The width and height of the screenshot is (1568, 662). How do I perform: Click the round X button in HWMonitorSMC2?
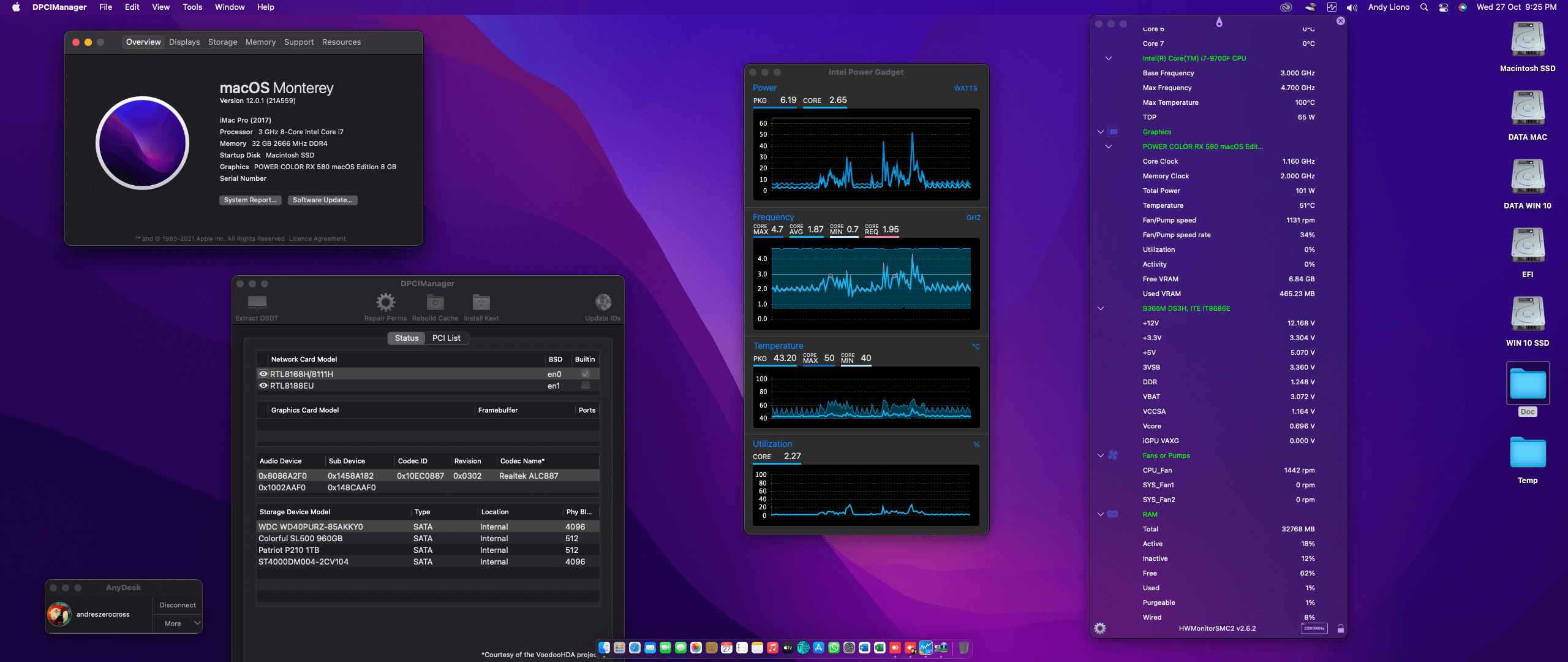(1341, 21)
